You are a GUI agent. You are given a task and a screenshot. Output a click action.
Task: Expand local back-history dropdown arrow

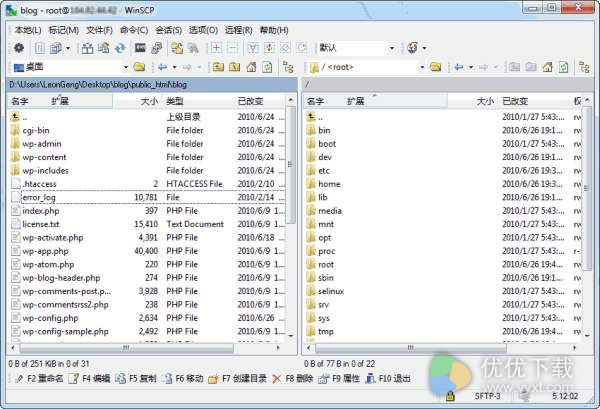[x=174, y=67]
